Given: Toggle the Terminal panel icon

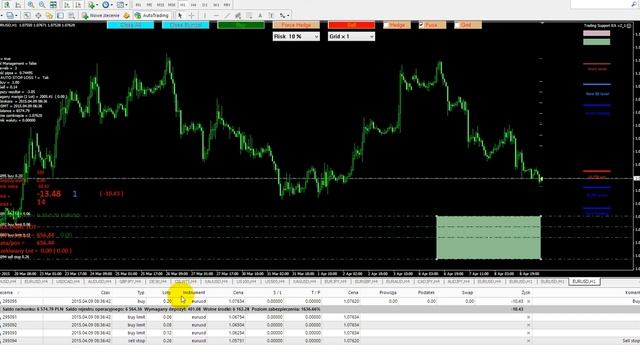Looking at the screenshot, I should click(x=60, y=16).
